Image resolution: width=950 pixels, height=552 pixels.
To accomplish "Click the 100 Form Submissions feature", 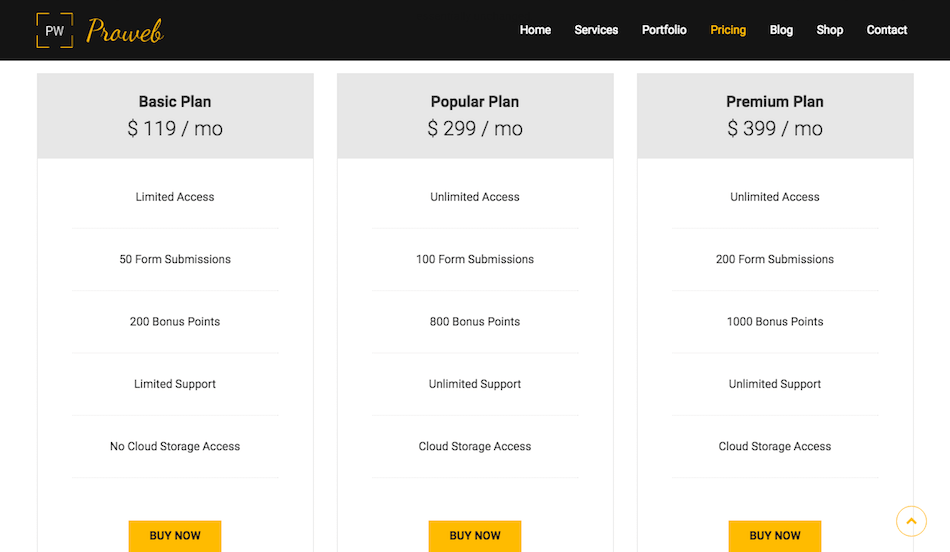I will 475,259.
